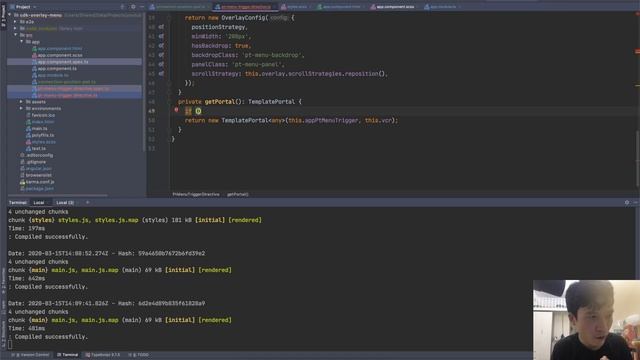Switch to the app.component.html editor tab
640x360 pixels.
[x=341, y=7]
